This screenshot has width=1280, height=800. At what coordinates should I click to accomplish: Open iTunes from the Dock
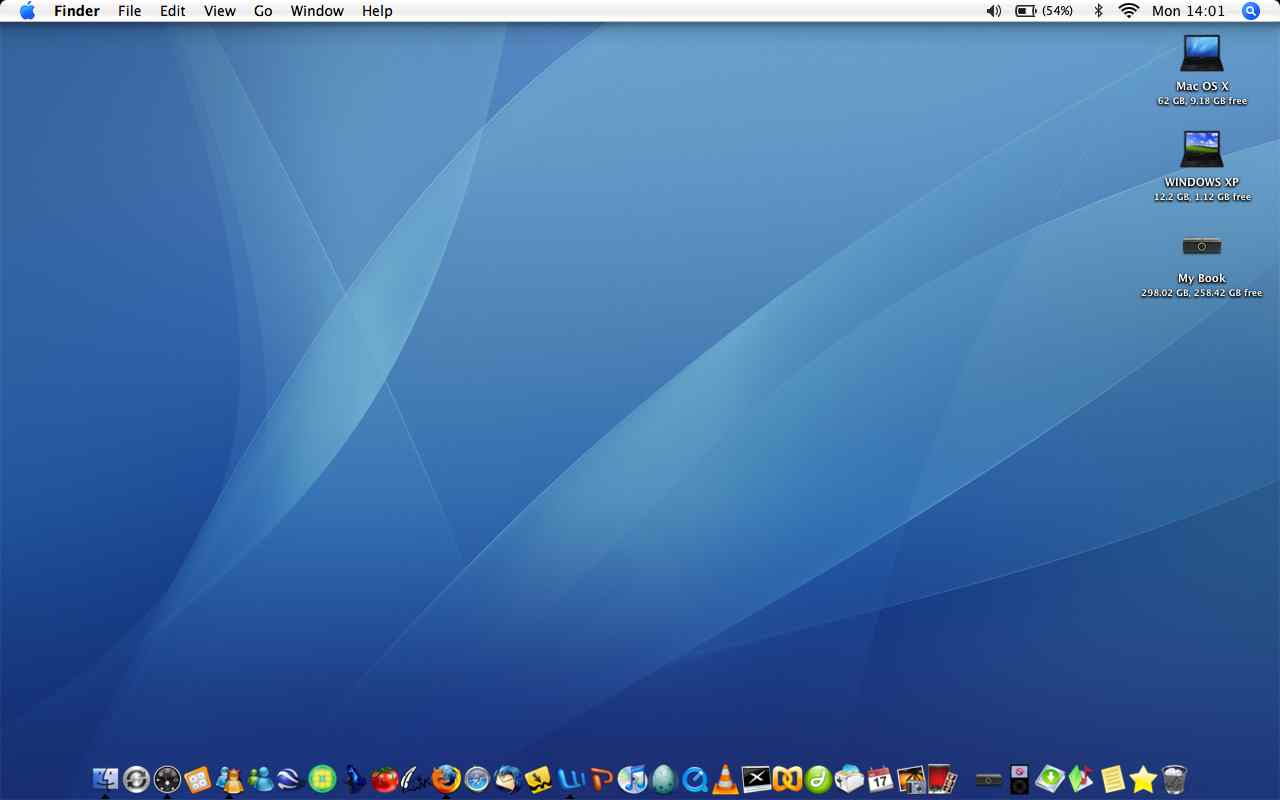[x=632, y=779]
